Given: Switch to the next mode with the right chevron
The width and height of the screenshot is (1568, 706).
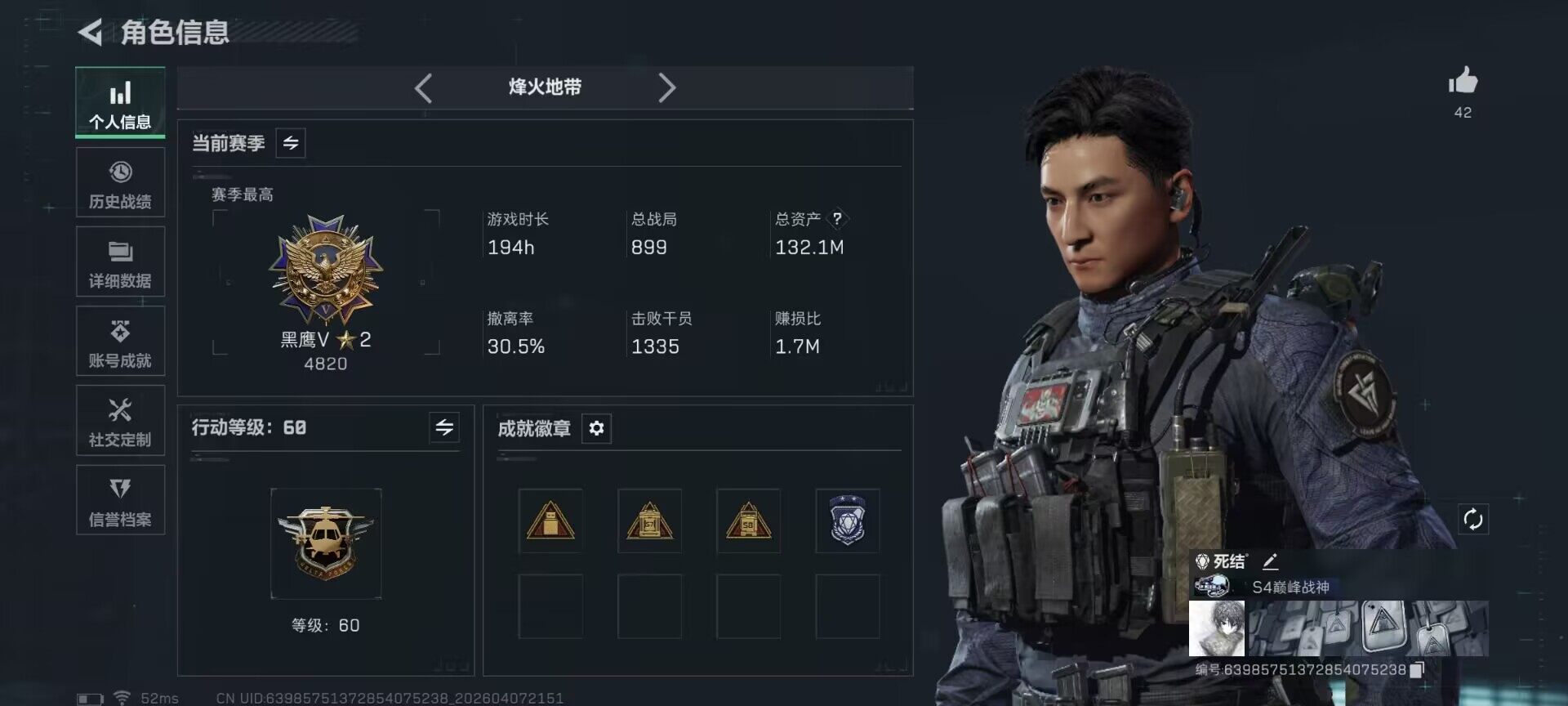Looking at the screenshot, I should click(x=666, y=87).
